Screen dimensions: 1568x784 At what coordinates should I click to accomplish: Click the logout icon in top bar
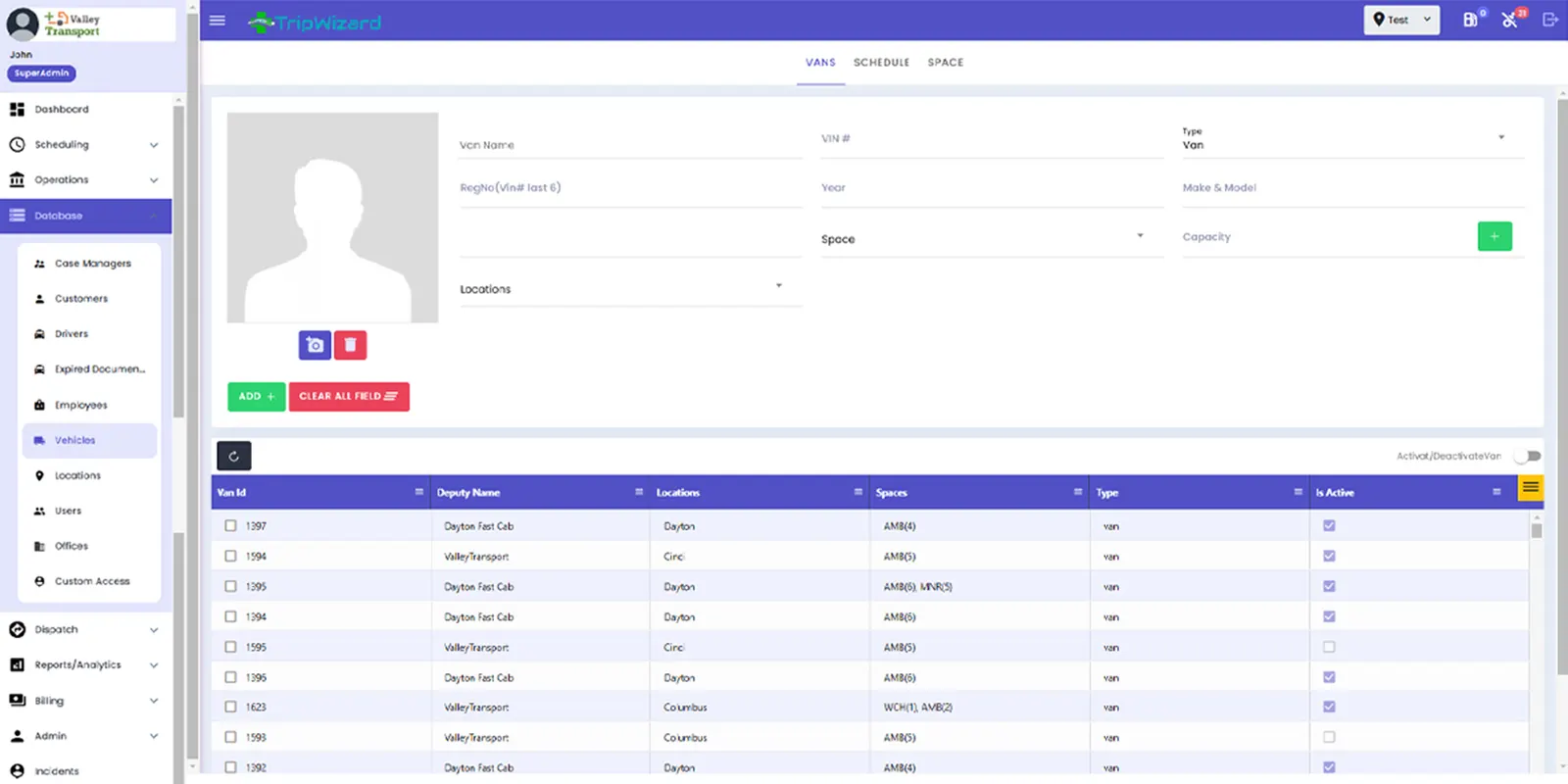pos(1549,20)
